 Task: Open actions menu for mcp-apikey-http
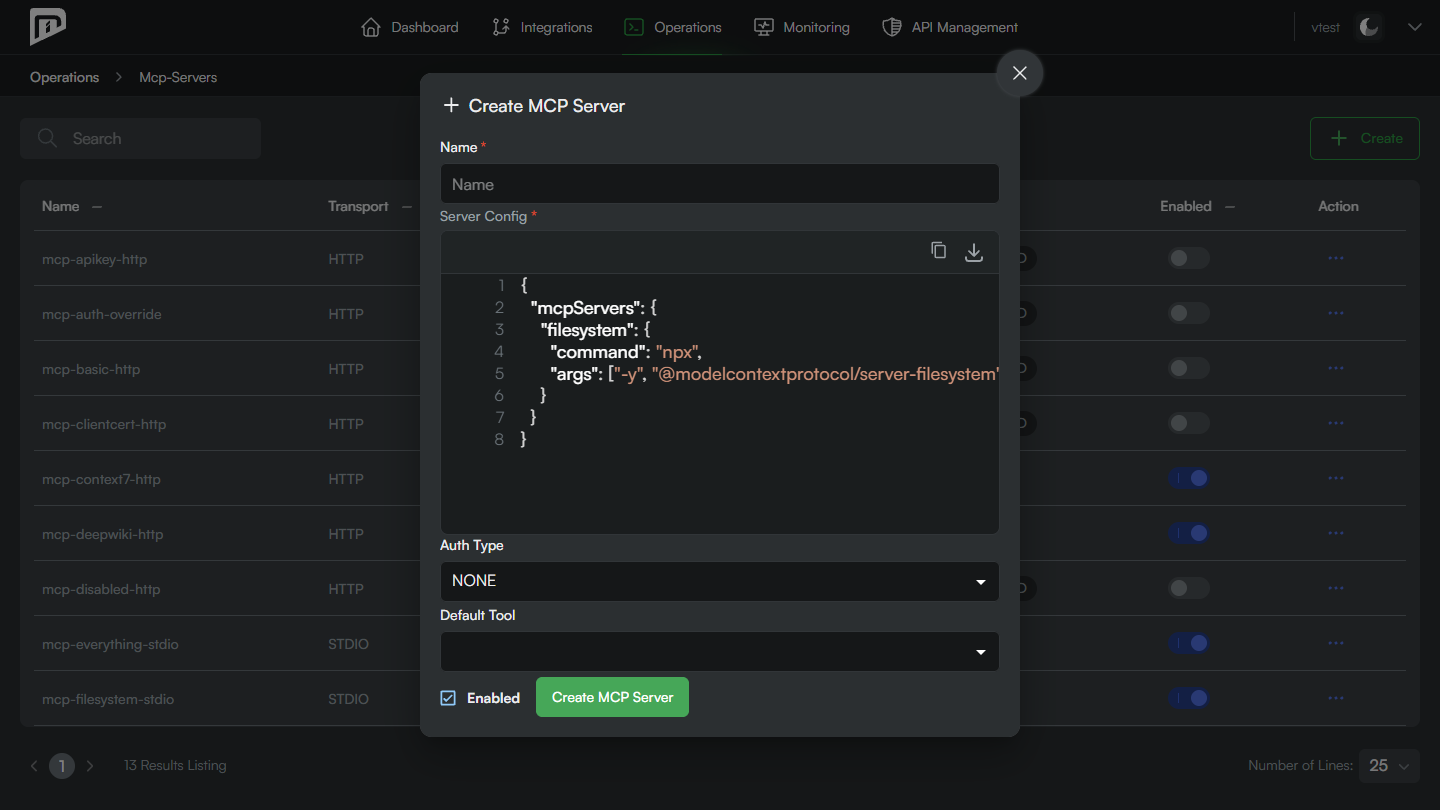[x=1335, y=258]
